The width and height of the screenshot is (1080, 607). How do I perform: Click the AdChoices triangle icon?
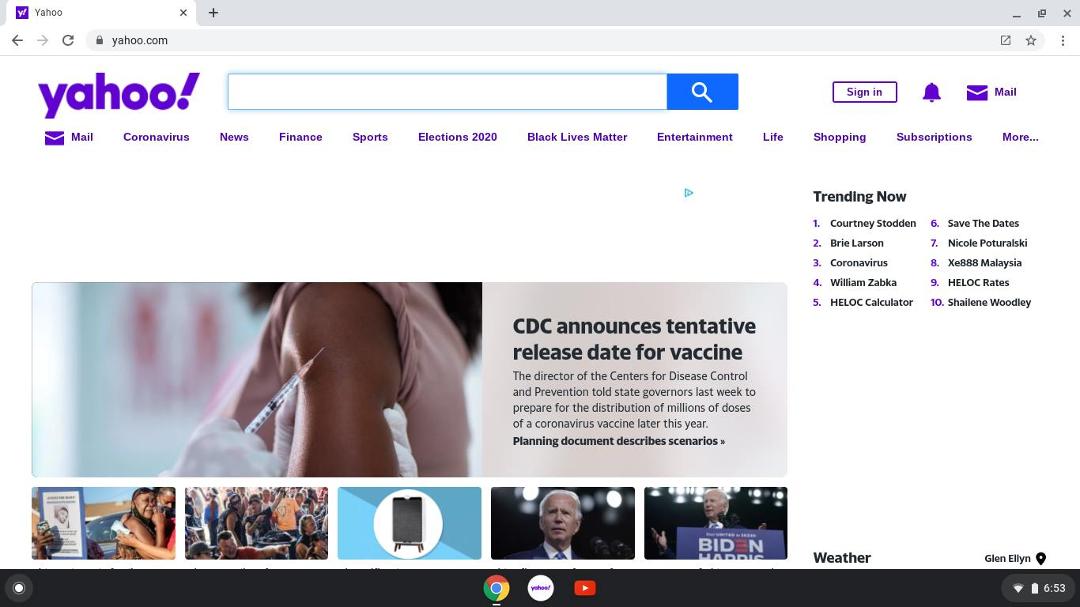(x=689, y=193)
